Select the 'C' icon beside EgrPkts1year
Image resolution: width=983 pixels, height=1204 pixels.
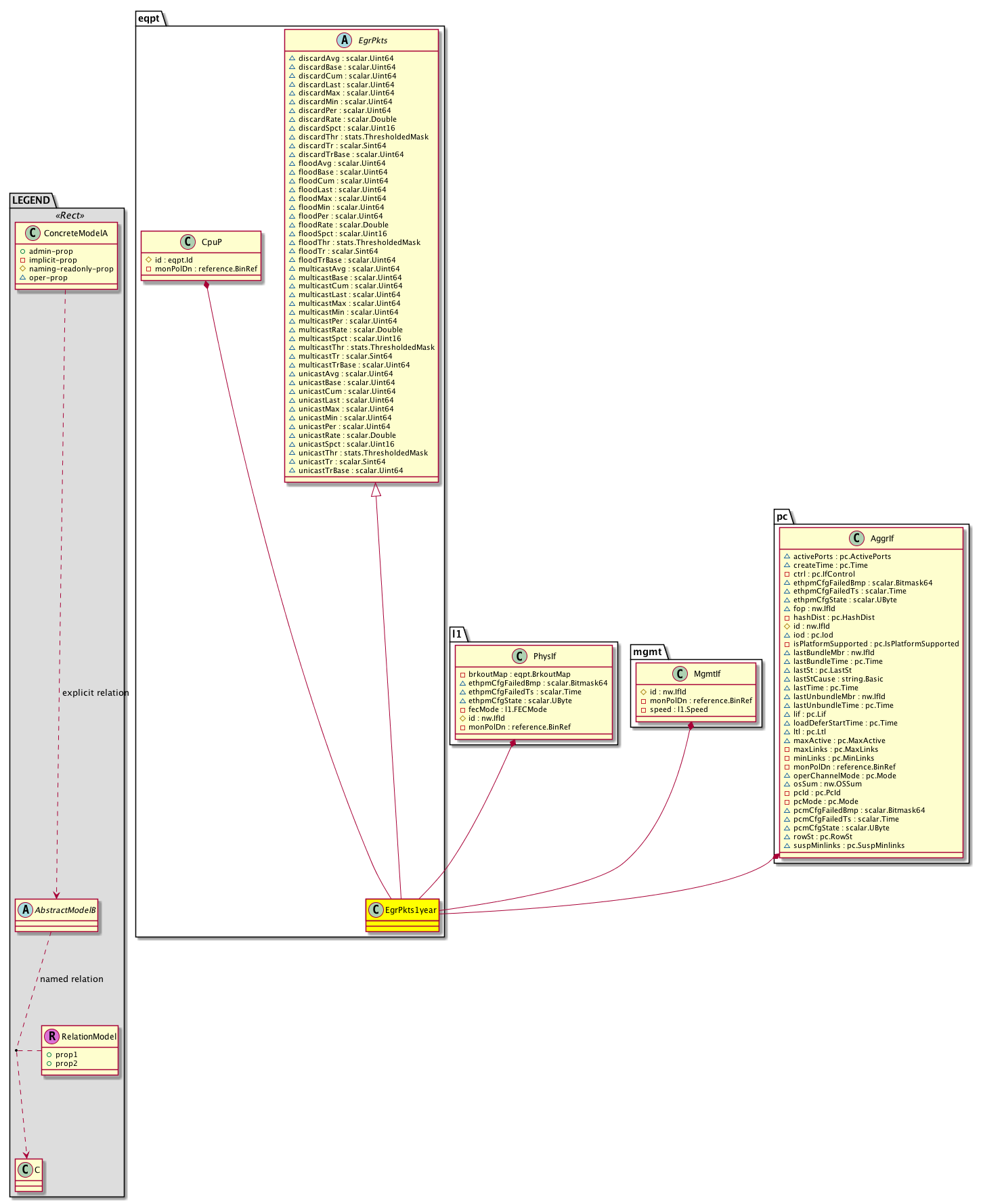pyautogui.click(x=376, y=910)
